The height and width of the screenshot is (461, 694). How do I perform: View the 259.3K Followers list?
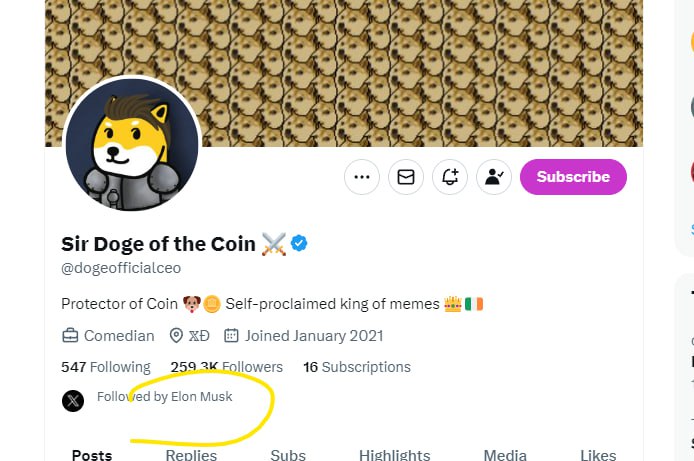coord(227,367)
